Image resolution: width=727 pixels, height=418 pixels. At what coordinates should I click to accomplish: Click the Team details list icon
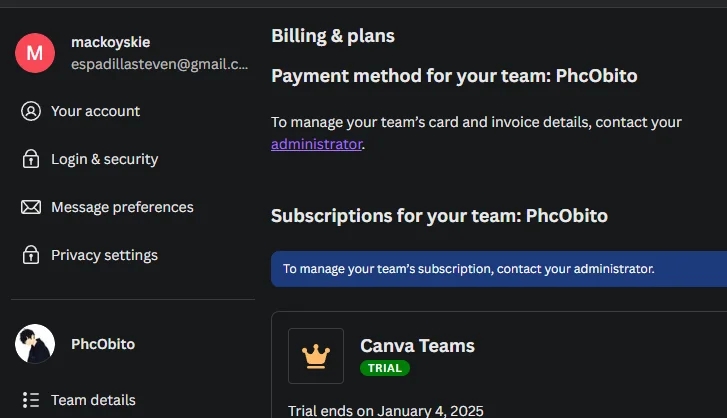(x=31, y=400)
